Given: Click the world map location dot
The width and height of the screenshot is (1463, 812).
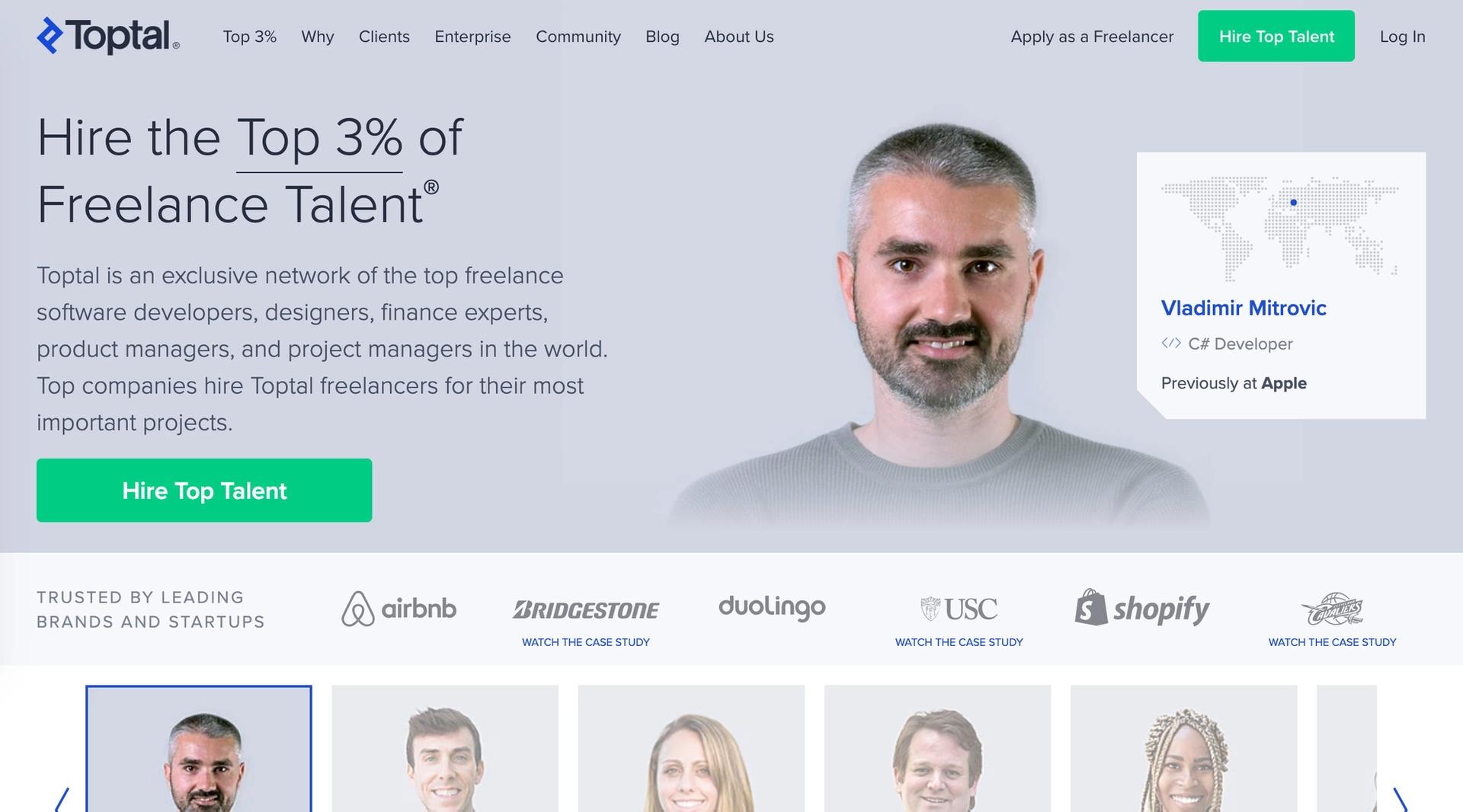Looking at the screenshot, I should pyautogui.click(x=1293, y=203).
